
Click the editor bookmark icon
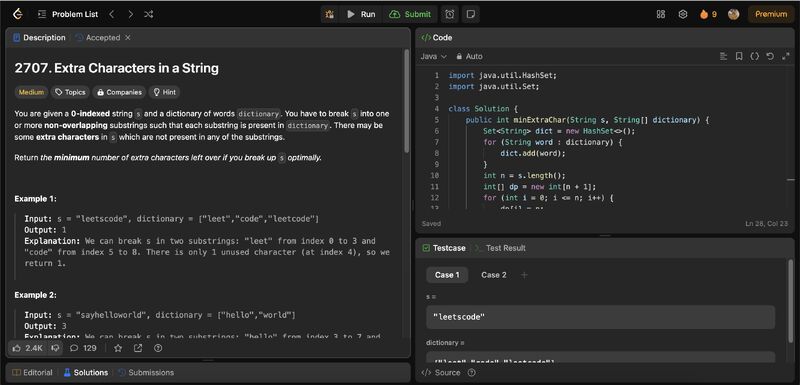(739, 56)
